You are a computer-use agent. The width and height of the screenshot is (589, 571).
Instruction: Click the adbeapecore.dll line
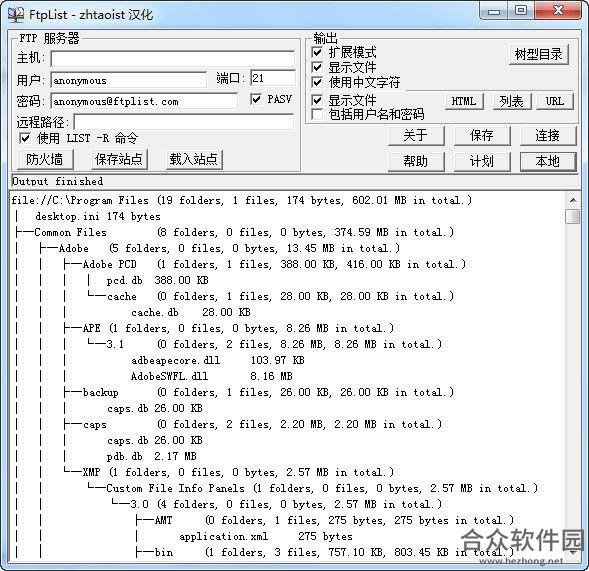point(217,360)
